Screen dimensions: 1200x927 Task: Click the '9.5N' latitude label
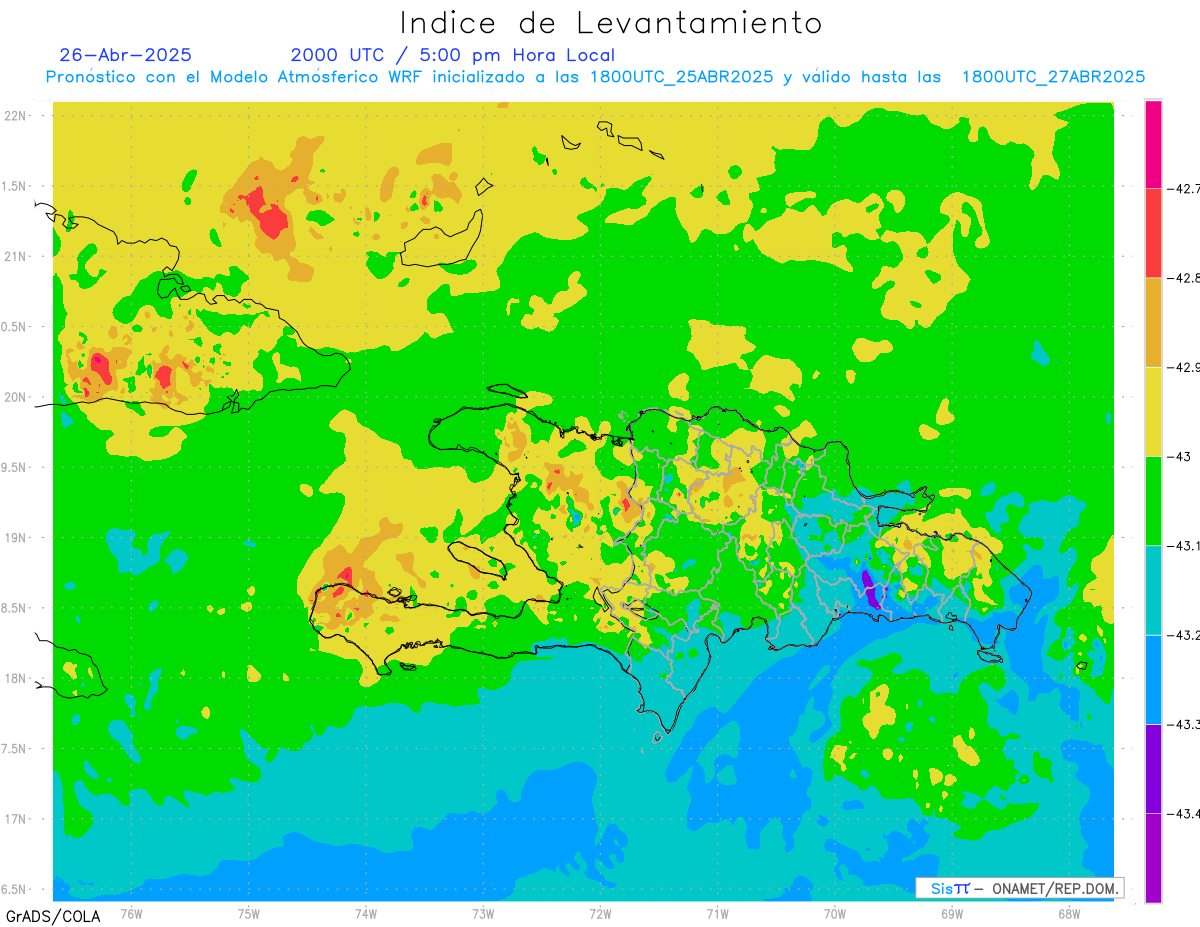click(x=15, y=467)
